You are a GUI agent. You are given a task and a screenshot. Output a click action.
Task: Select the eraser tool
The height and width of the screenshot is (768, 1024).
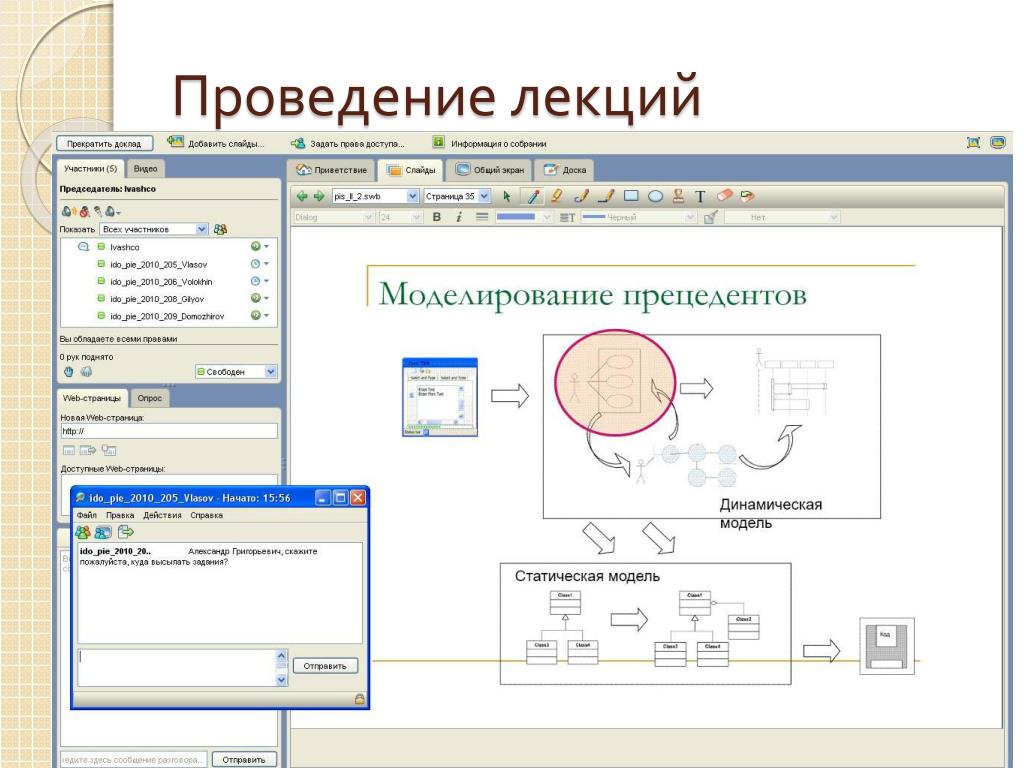(725, 195)
